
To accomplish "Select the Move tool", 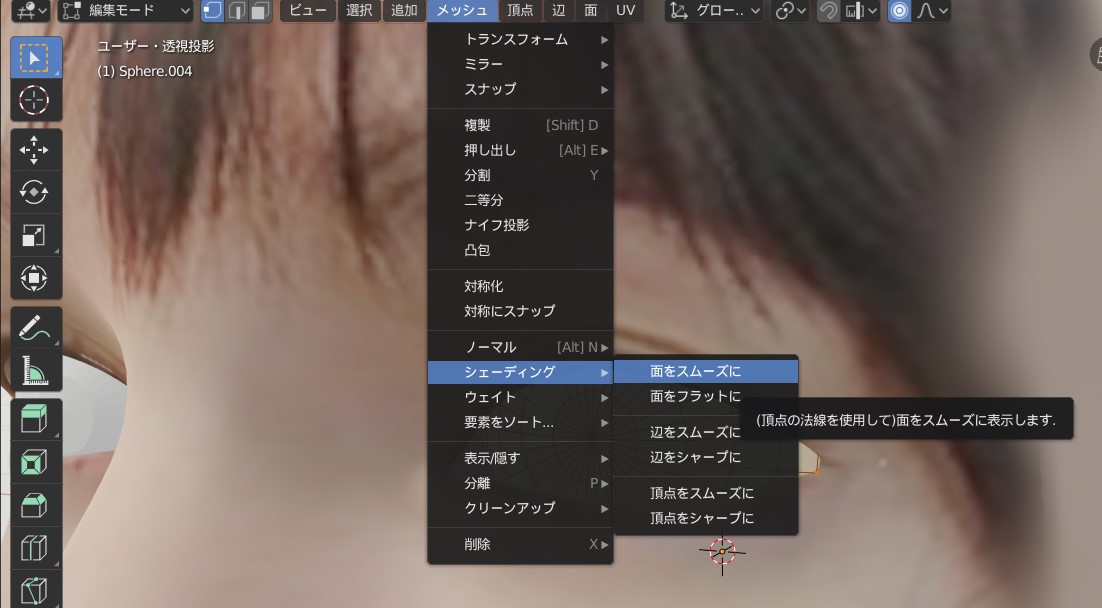I will (35, 150).
